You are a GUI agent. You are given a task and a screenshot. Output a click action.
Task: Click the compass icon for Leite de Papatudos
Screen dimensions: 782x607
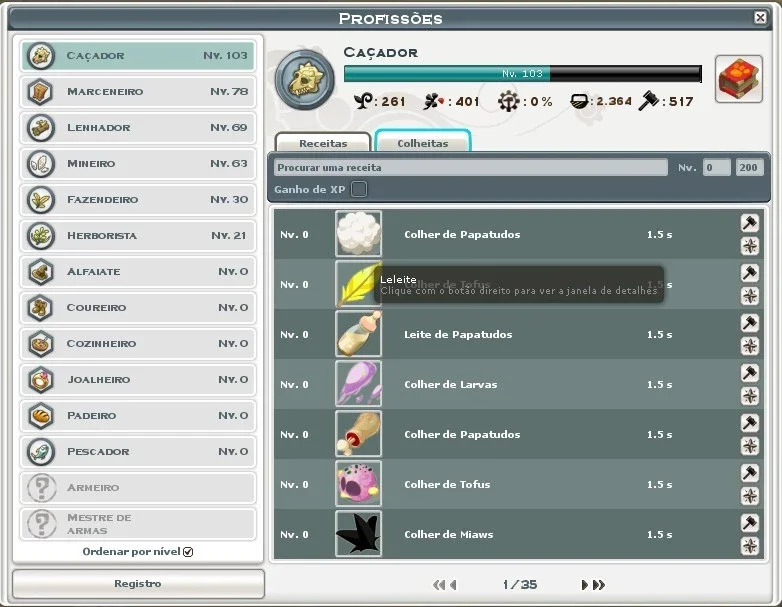point(750,346)
